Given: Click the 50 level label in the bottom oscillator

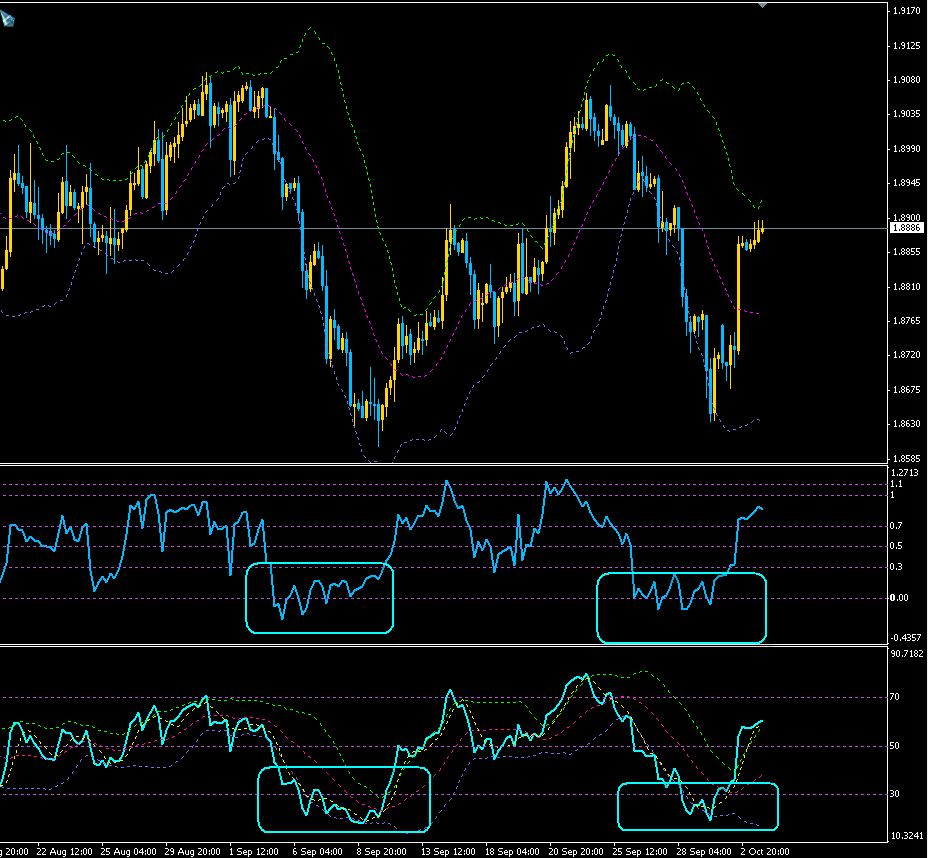Looking at the screenshot, I should coord(894,746).
